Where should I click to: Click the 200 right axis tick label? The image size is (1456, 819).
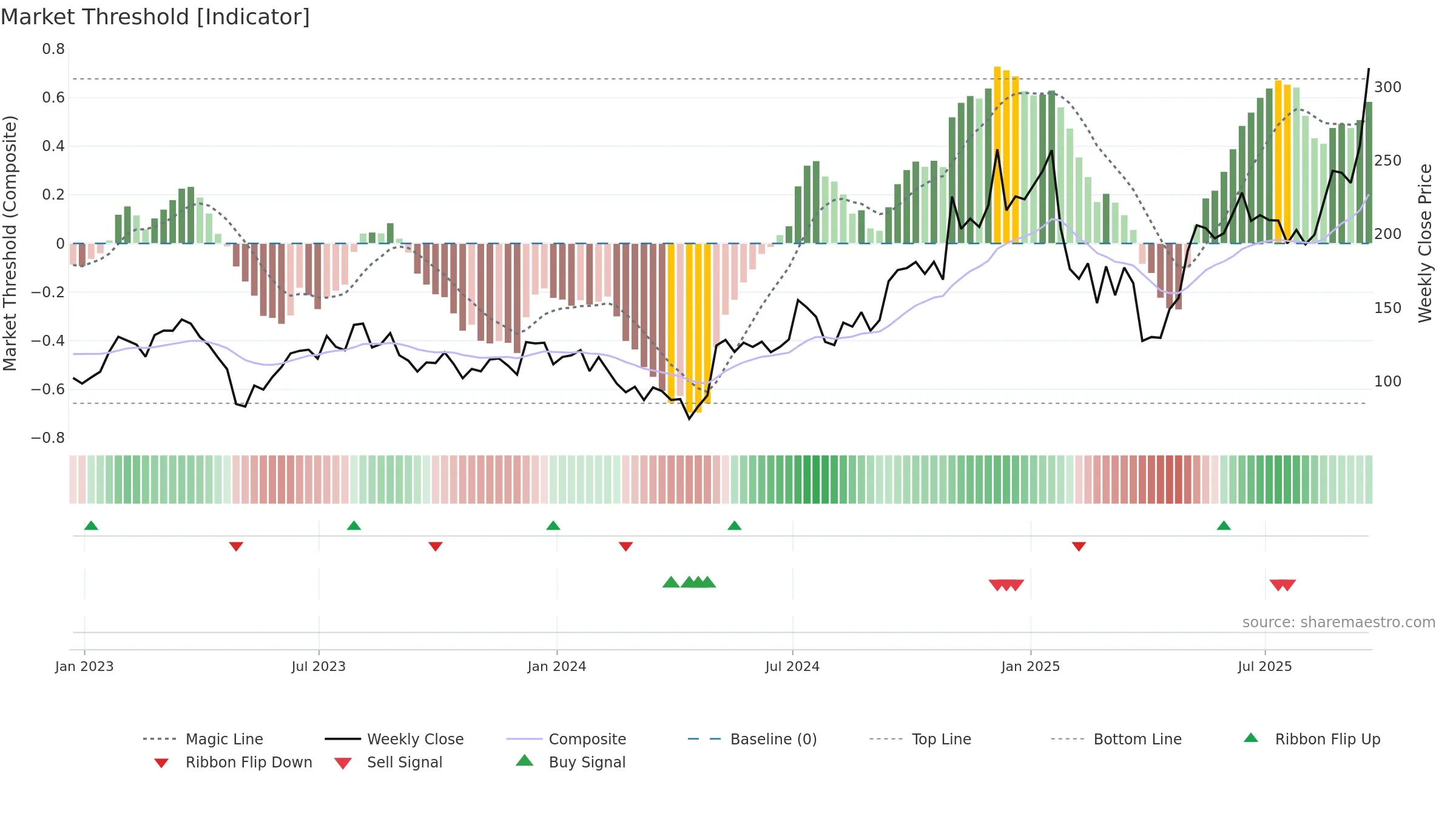coord(1388,234)
